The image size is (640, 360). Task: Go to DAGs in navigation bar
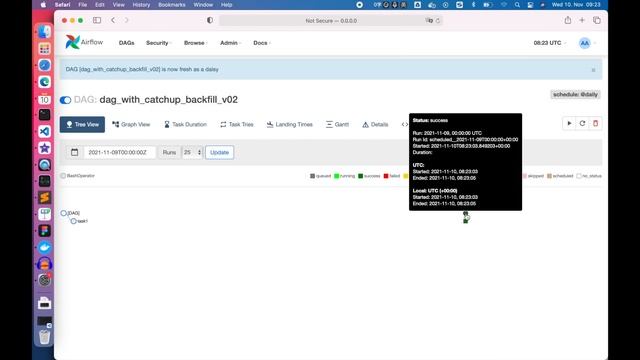tap(127, 43)
